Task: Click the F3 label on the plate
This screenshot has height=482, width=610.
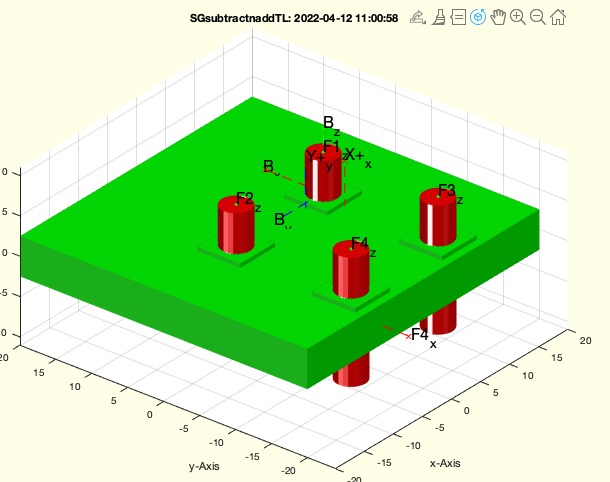Action: point(447,191)
